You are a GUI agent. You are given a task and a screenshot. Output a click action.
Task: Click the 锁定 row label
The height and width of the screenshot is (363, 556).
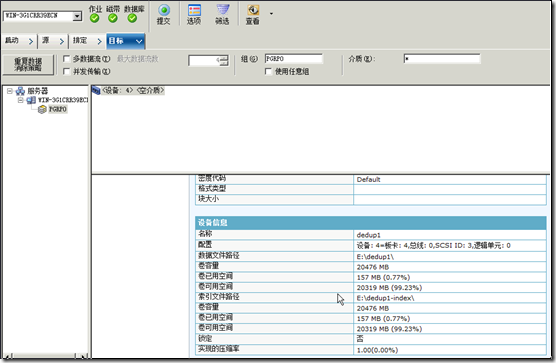coord(205,338)
